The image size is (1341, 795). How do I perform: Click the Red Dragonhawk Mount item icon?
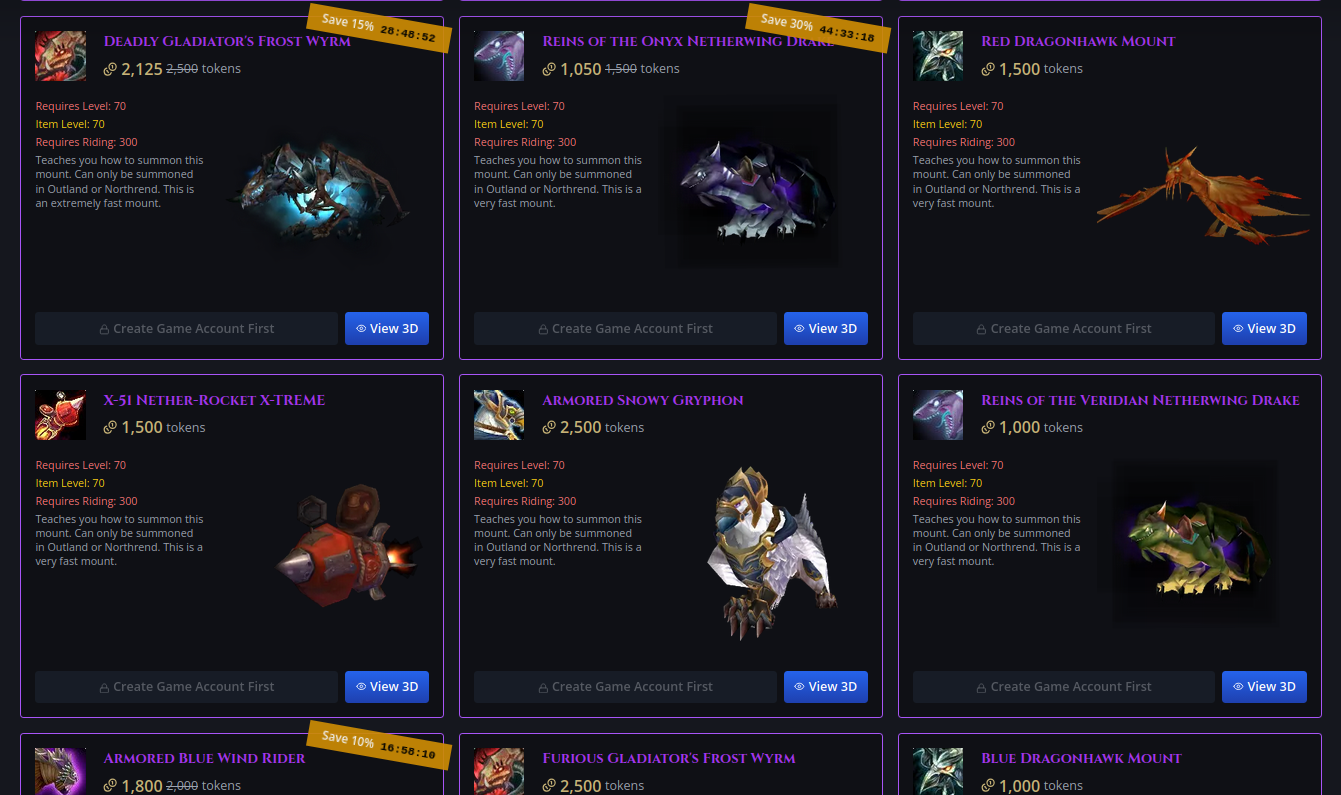[x=938, y=56]
